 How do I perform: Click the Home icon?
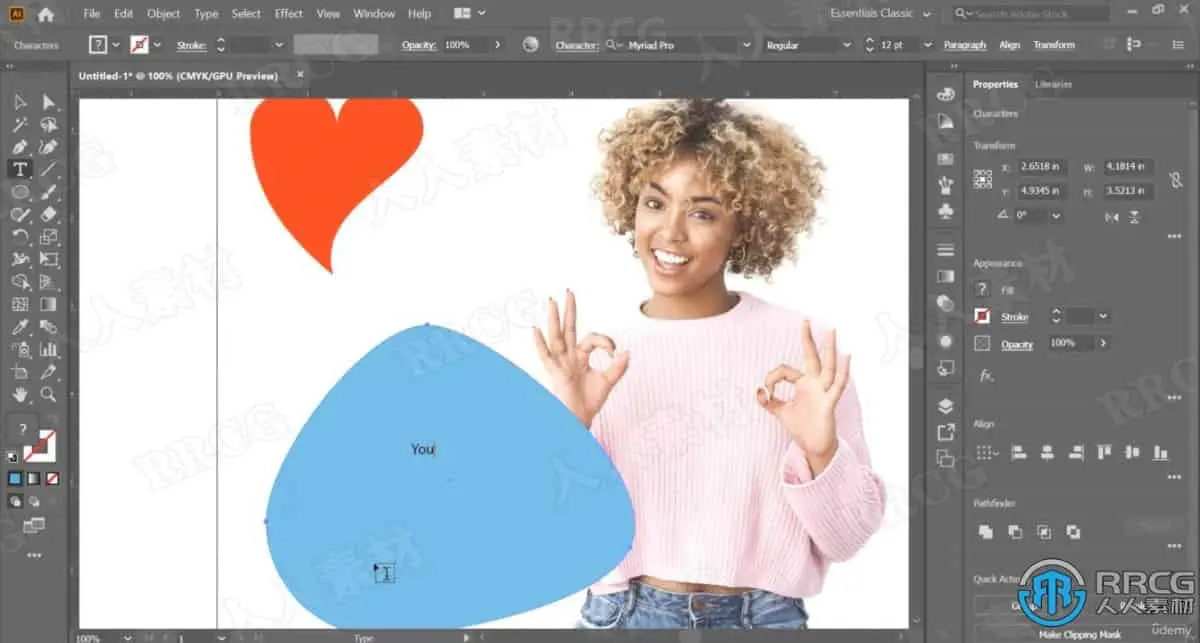[46, 14]
